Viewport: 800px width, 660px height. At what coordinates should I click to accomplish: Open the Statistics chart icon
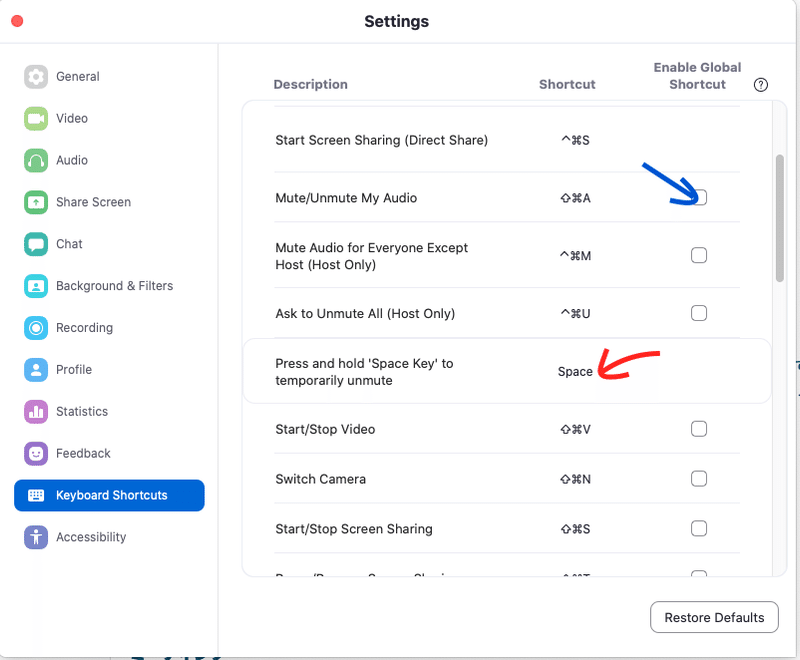coord(36,412)
